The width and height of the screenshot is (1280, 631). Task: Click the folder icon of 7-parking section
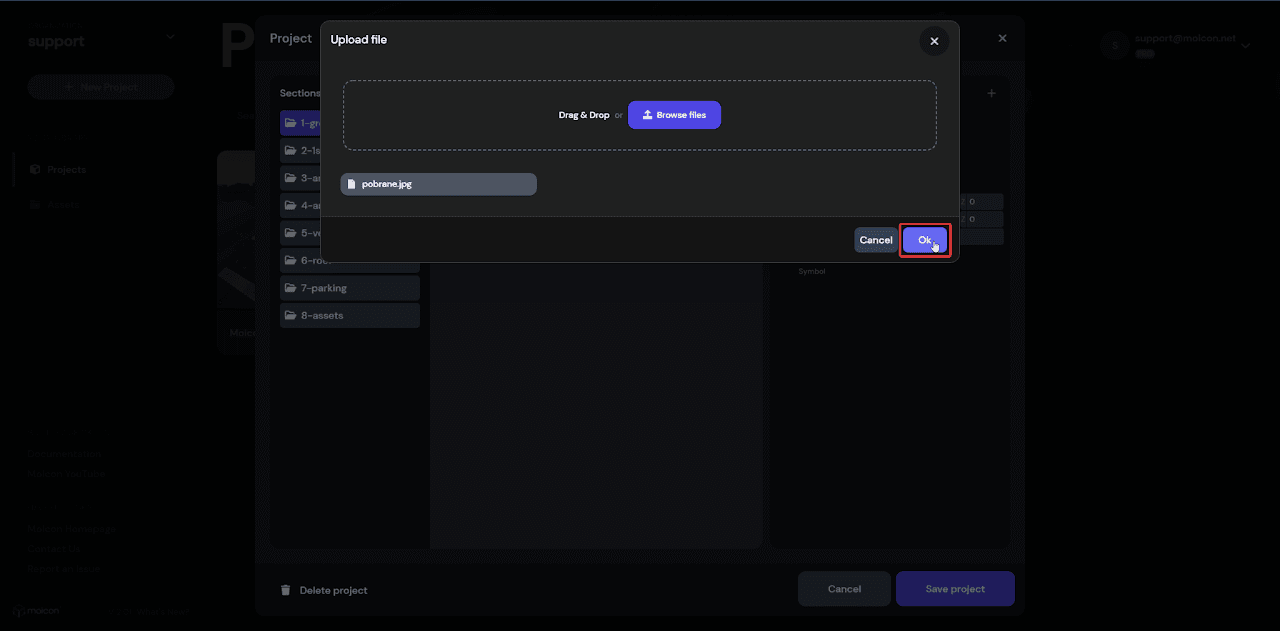290,288
